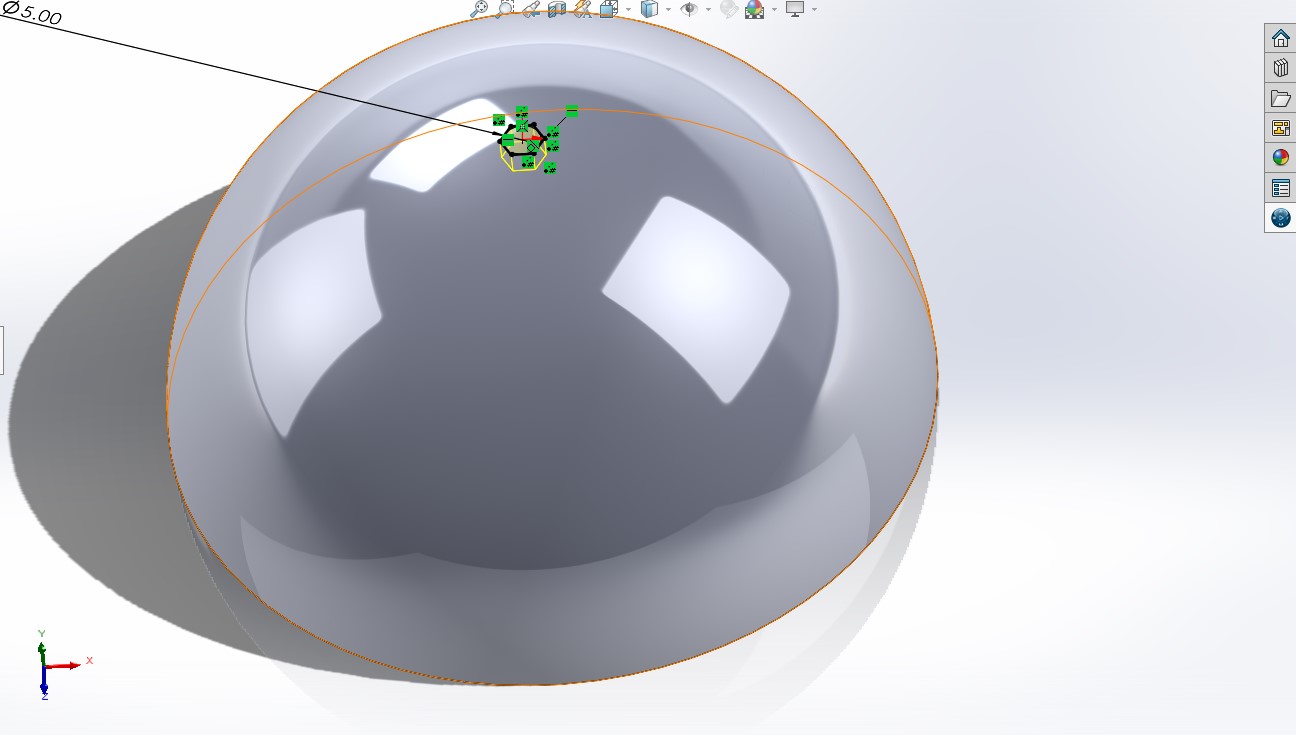Open Appearances, Scenes and Decals tab
This screenshot has width=1296, height=735.
[x=1280, y=157]
